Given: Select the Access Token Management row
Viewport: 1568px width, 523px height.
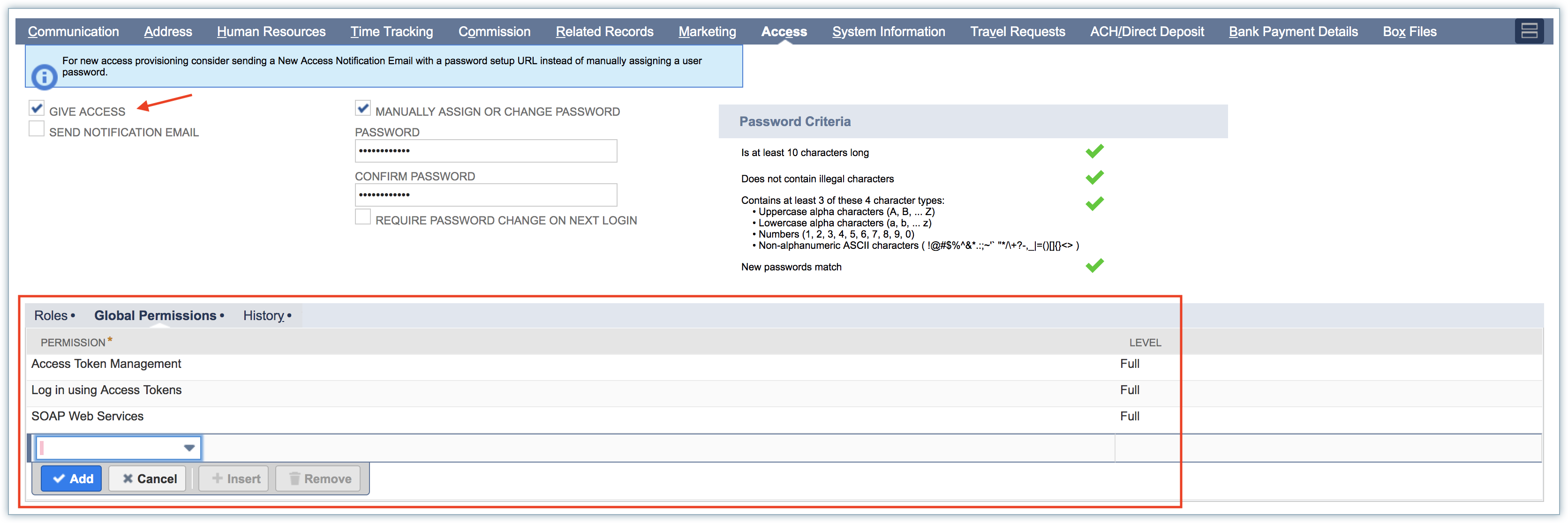Looking at the screenshot, I should point(106,364).
